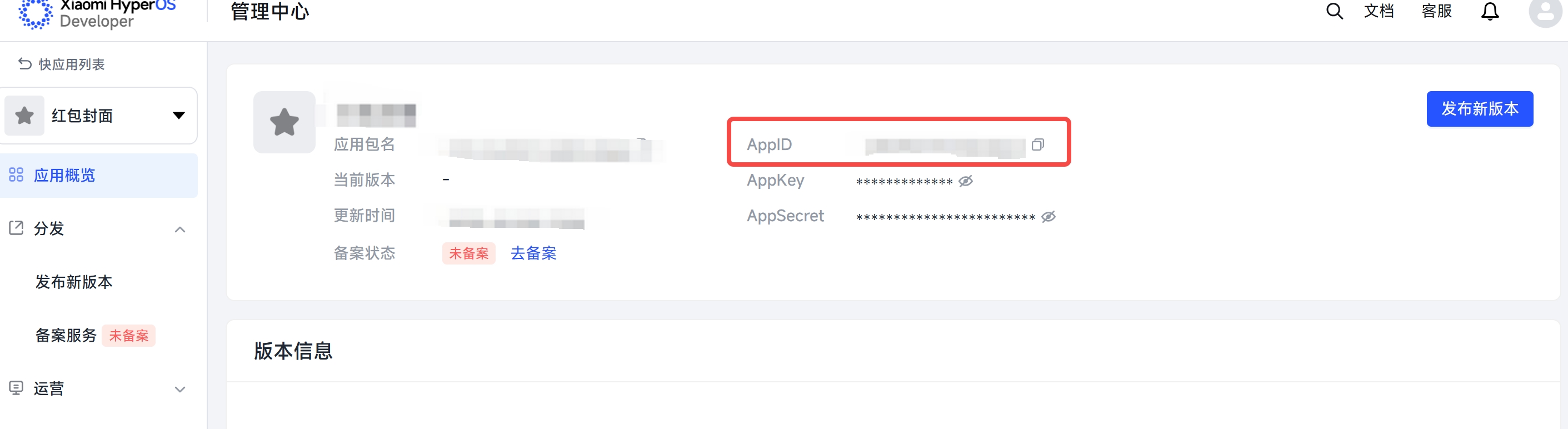Click the 应用概览 grid icon

pyautogui.click(x=16, y=175)
